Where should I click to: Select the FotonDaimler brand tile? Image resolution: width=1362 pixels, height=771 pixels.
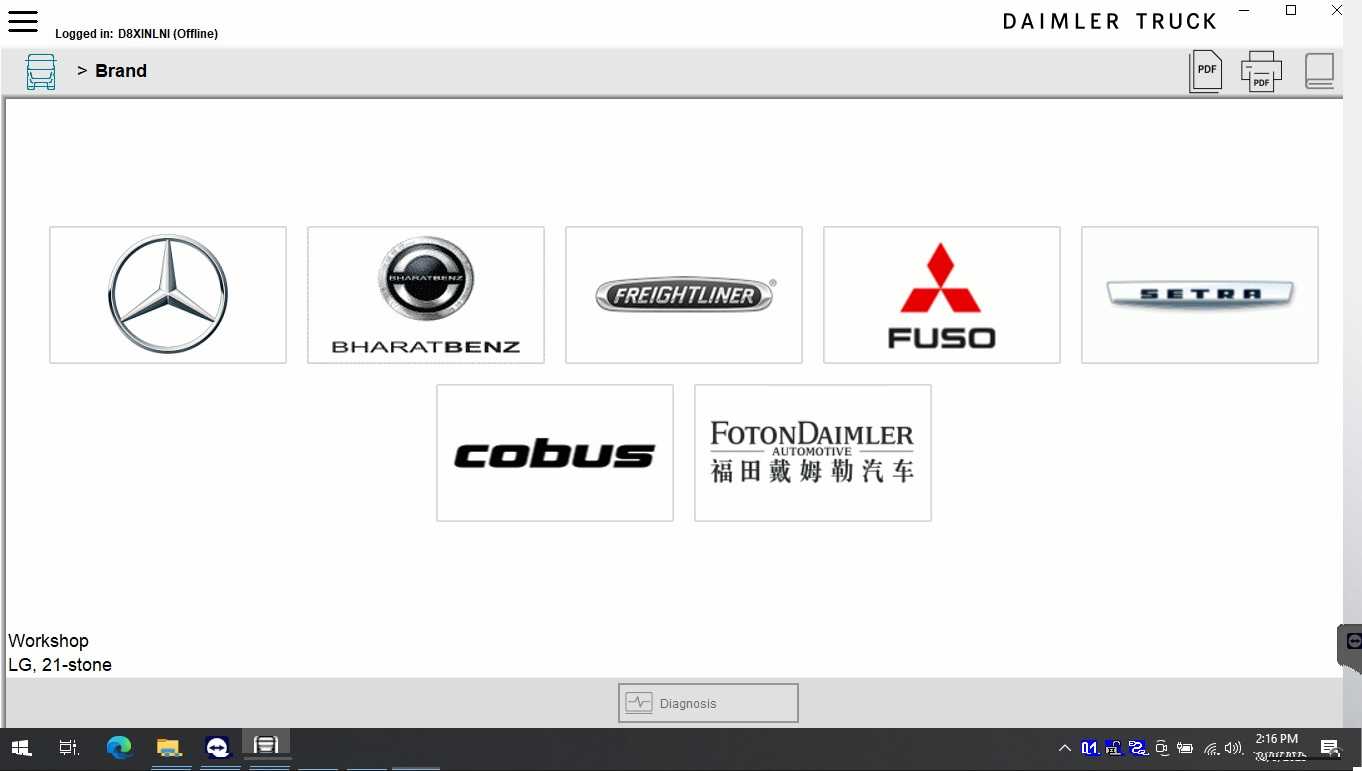coord(812,452)
